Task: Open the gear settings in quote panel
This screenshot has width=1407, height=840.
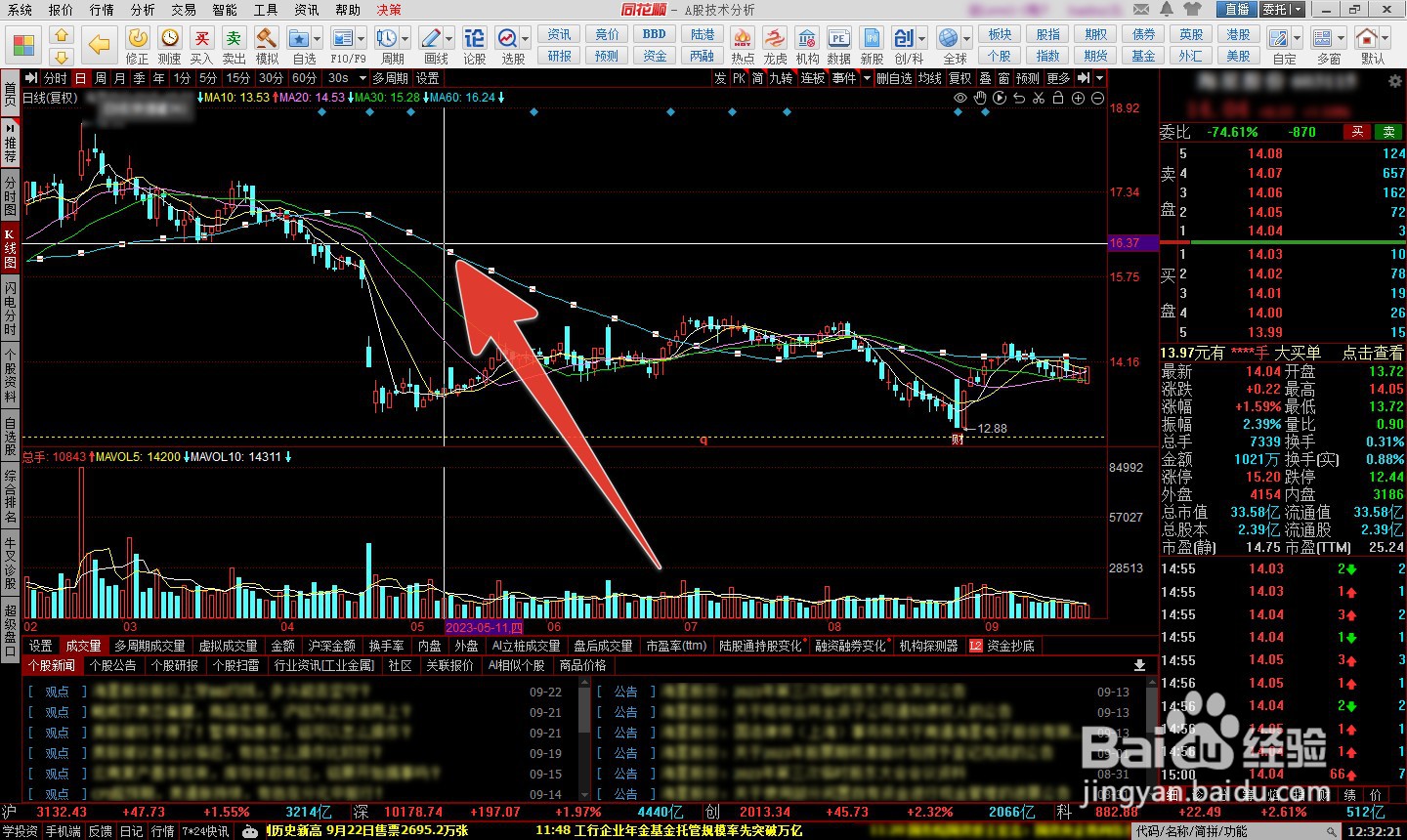Action: click(x=1394, y=82)
